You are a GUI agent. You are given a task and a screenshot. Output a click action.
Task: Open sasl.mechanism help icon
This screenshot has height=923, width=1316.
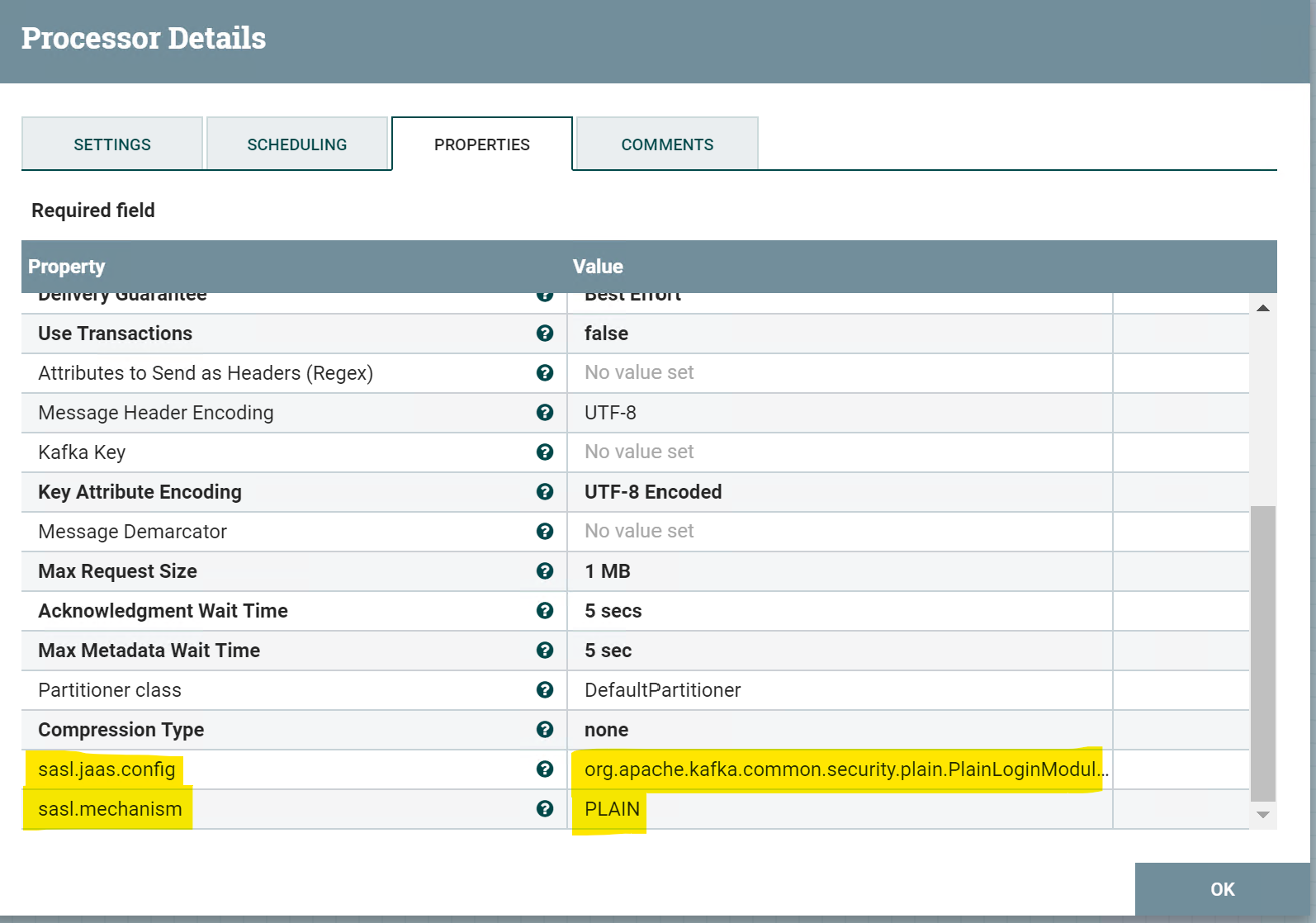click(545, 808)
